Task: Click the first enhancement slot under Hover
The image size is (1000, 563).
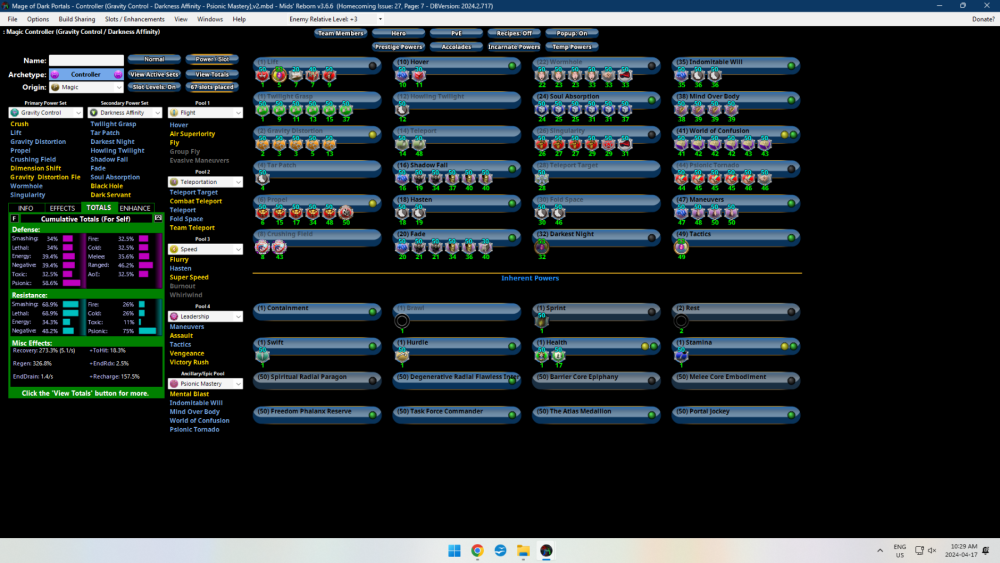Action: 403,75
